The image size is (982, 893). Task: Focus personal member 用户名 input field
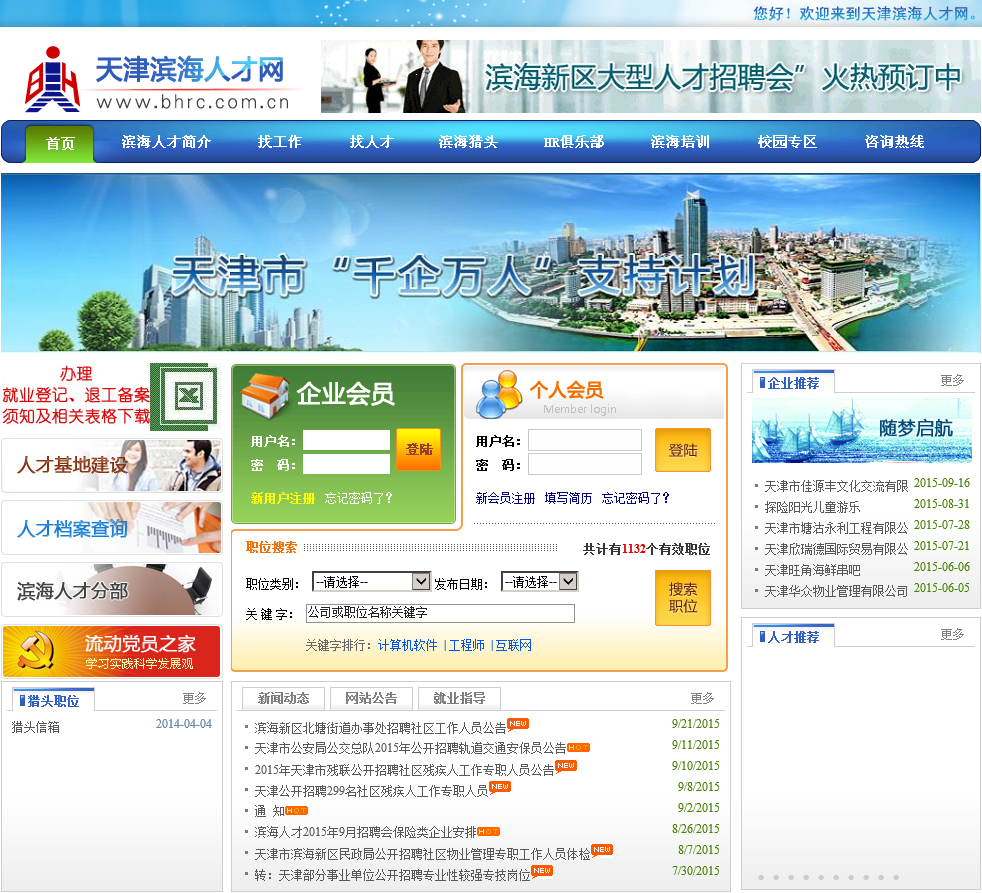[585, 440]
